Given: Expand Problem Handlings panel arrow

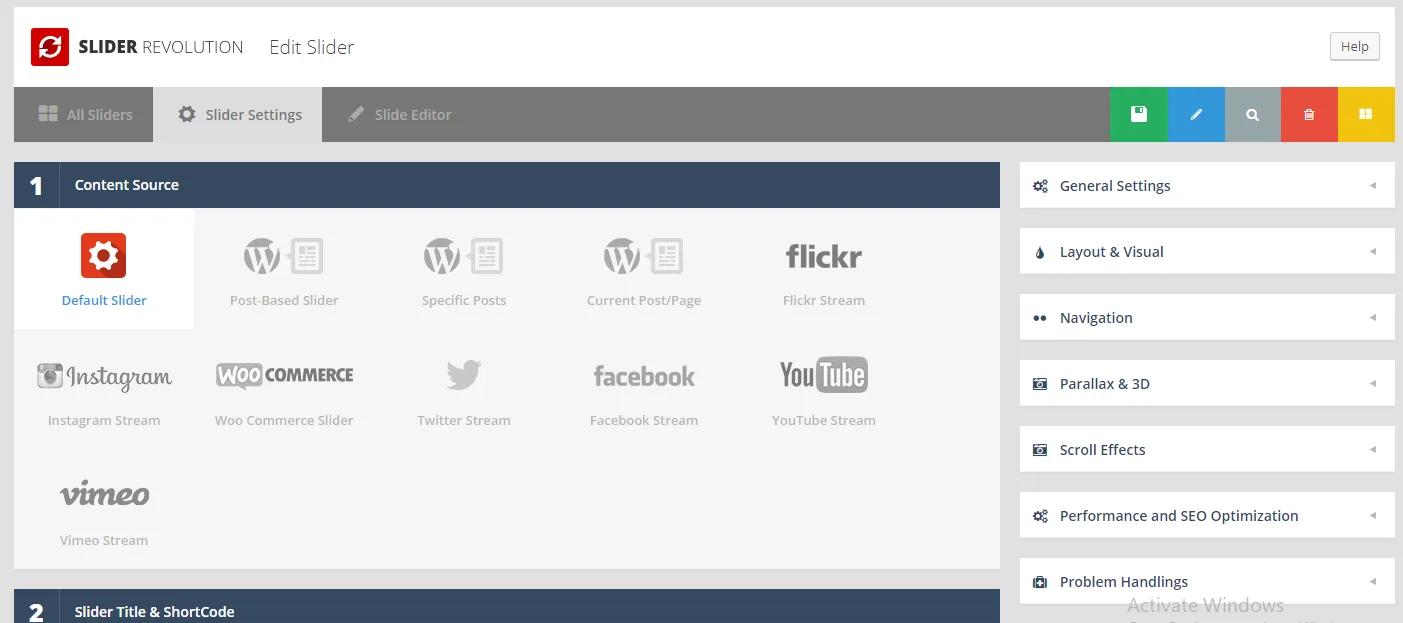Looking at the screenshot, I should (x=1373, y=582).
